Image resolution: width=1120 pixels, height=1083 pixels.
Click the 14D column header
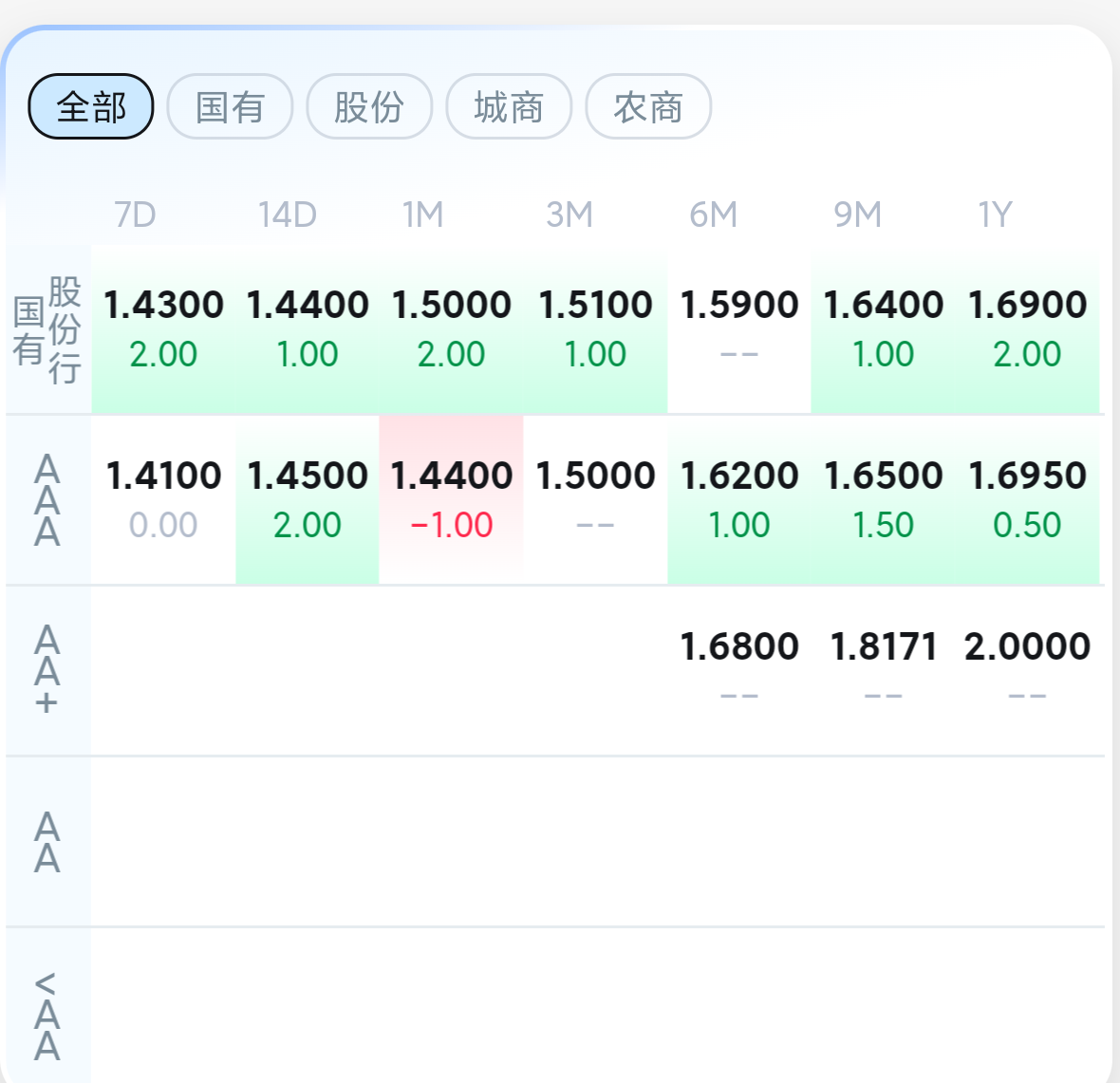coord(287,215)
